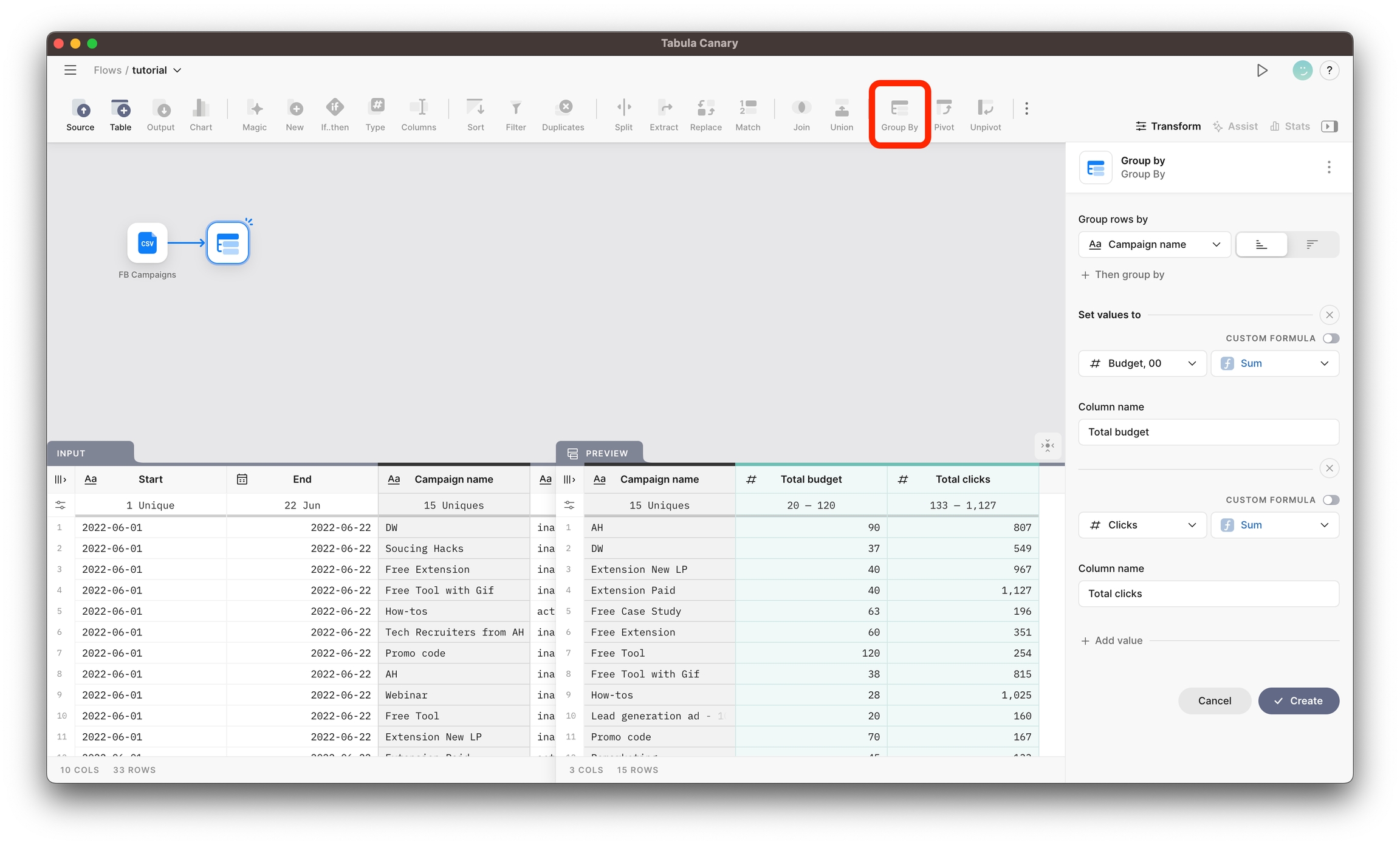Open the Campaign name grouping dropdown
The width and height of the screenshot is (1400, 845).
tap(1154, 244)
